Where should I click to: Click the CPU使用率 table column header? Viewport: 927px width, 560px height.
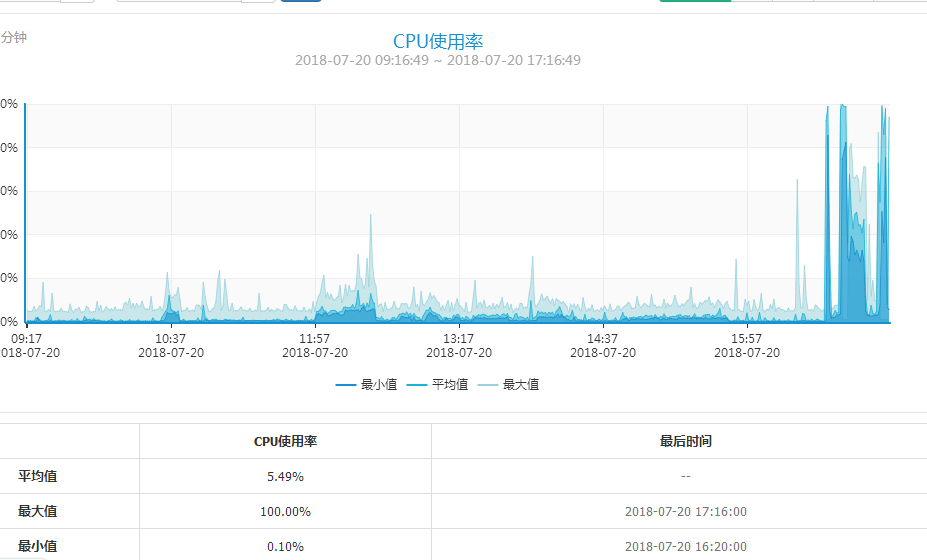(x=285, y=441)
